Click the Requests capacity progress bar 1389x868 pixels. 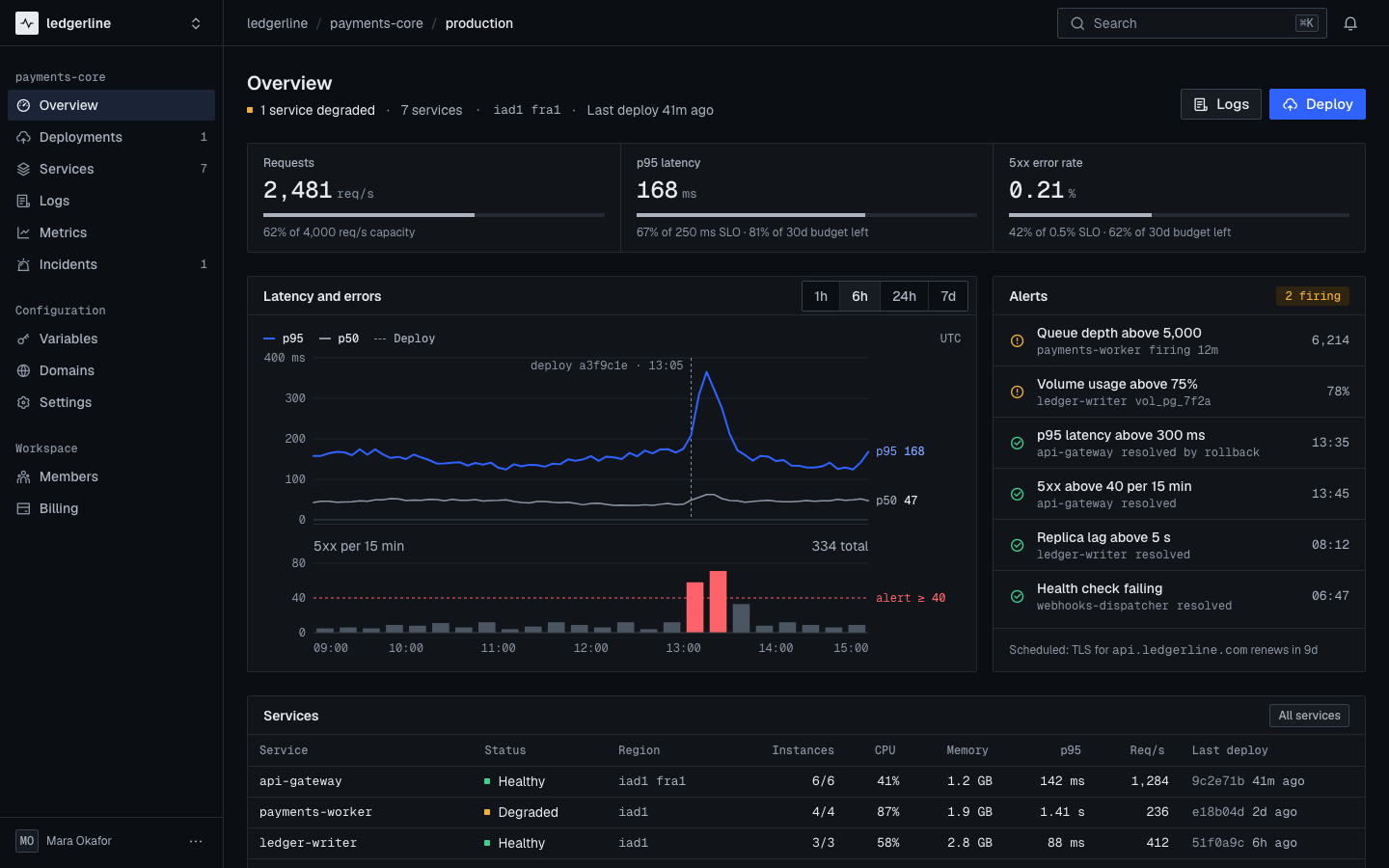(434, 215)
